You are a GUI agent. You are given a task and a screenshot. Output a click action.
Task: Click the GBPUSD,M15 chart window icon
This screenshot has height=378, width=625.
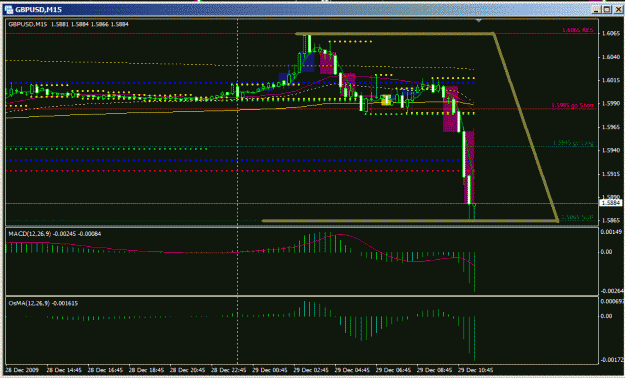coord(9,9)
